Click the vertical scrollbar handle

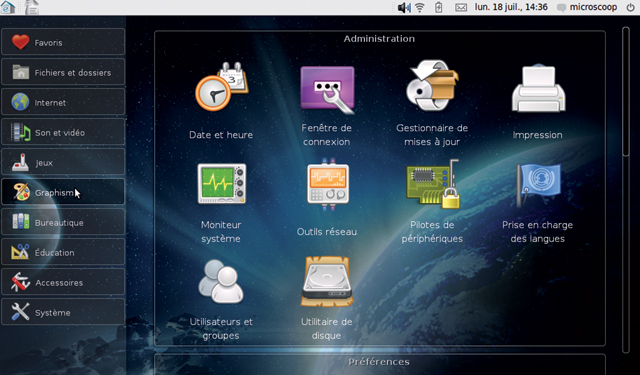tap(626, 91)
